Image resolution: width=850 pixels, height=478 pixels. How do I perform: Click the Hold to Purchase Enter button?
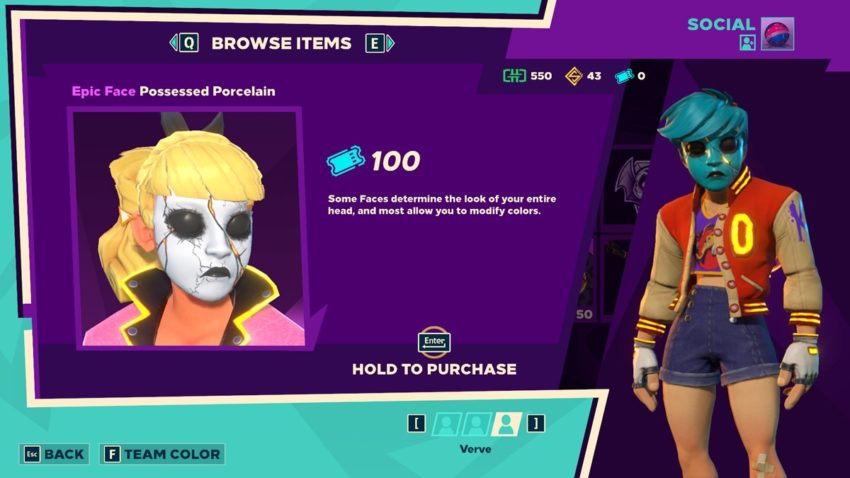click(x=434, y=342)
